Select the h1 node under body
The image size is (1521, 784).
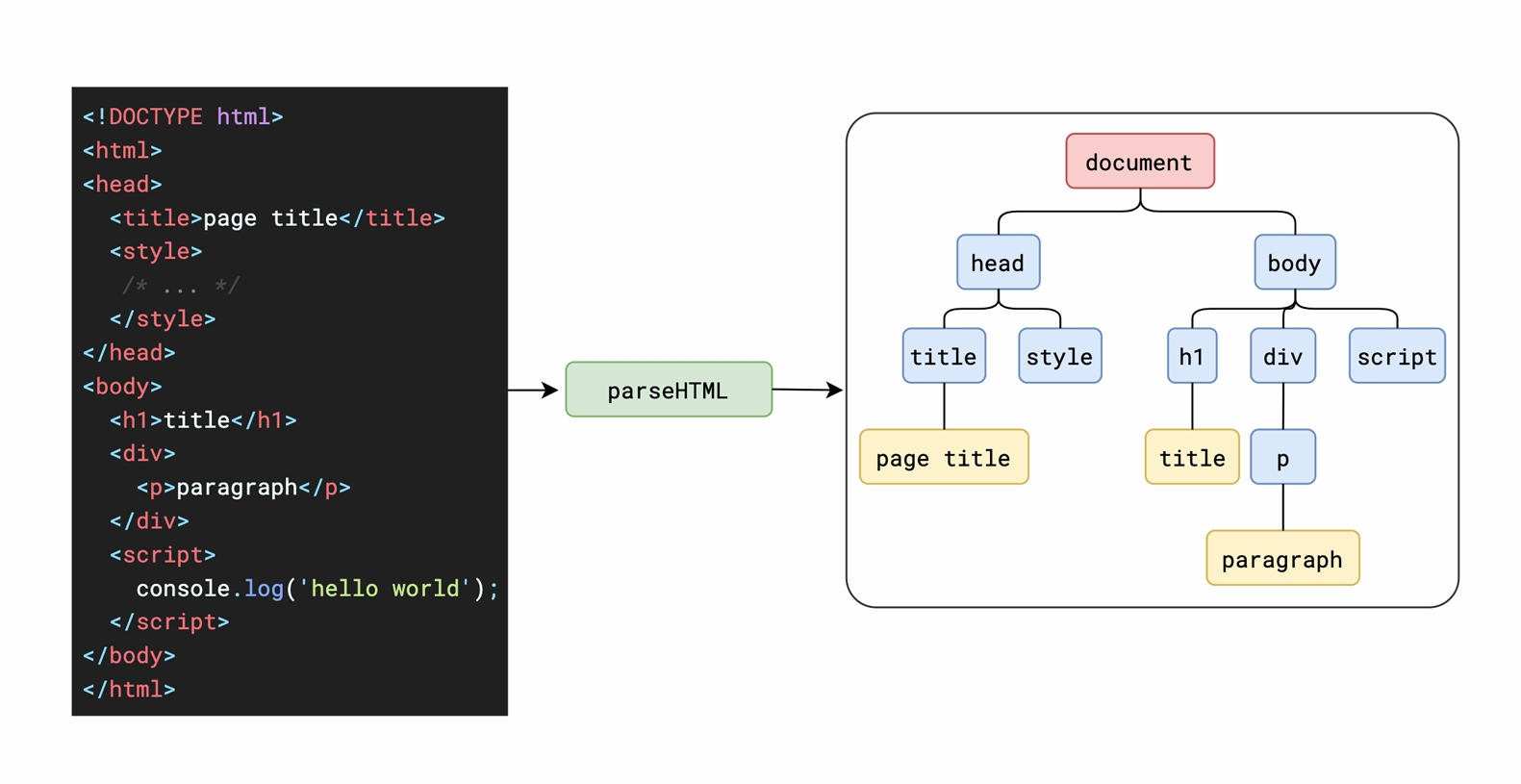point(1192,356)
